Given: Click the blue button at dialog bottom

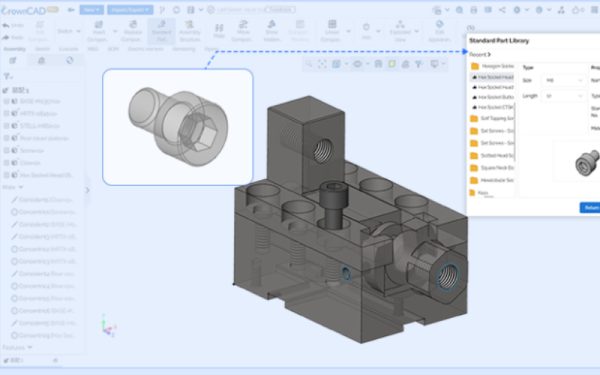Looking at the screenshot, I should click(590, 207).
